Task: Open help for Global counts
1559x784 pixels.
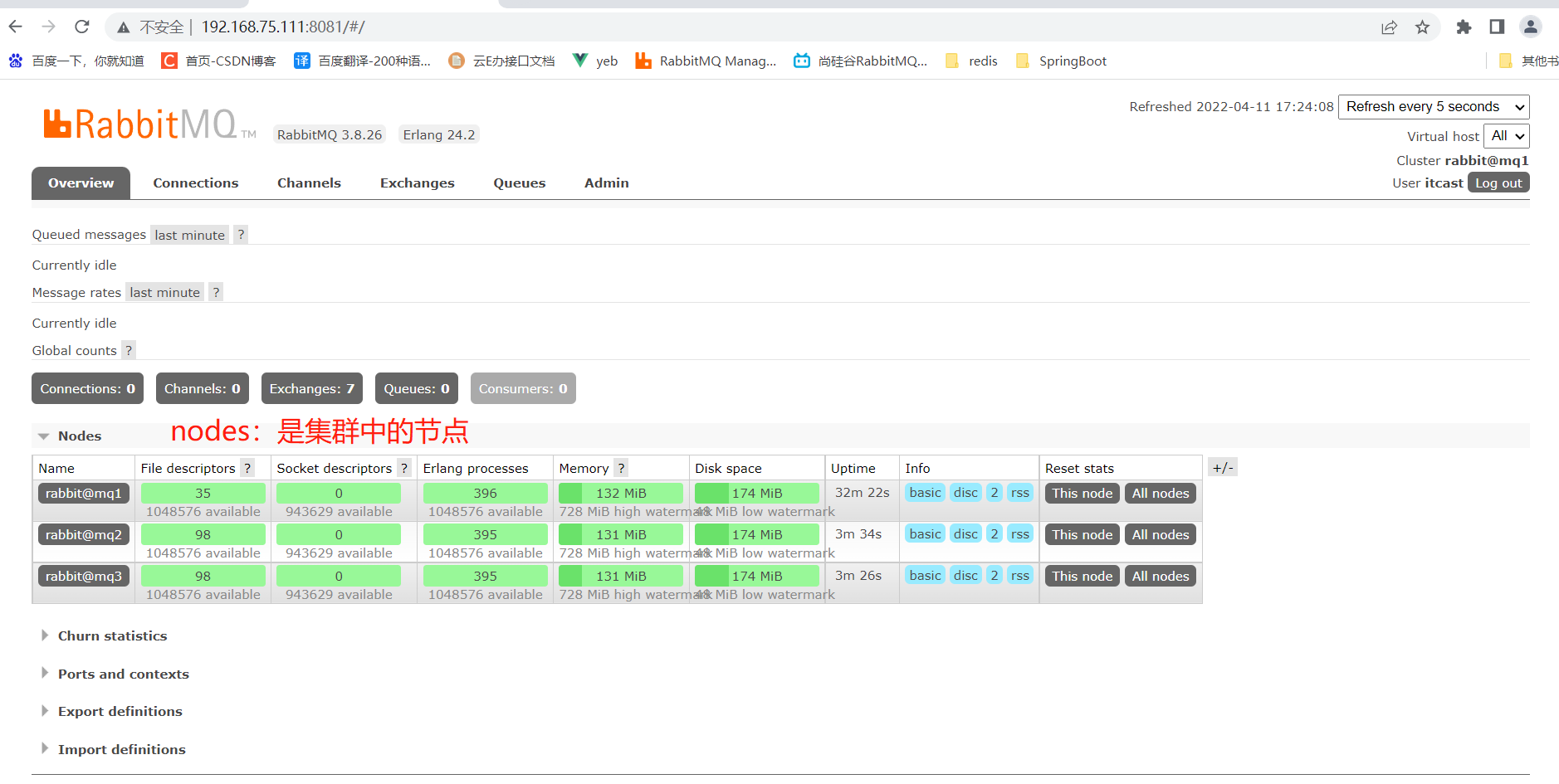Action: point(129,350)
